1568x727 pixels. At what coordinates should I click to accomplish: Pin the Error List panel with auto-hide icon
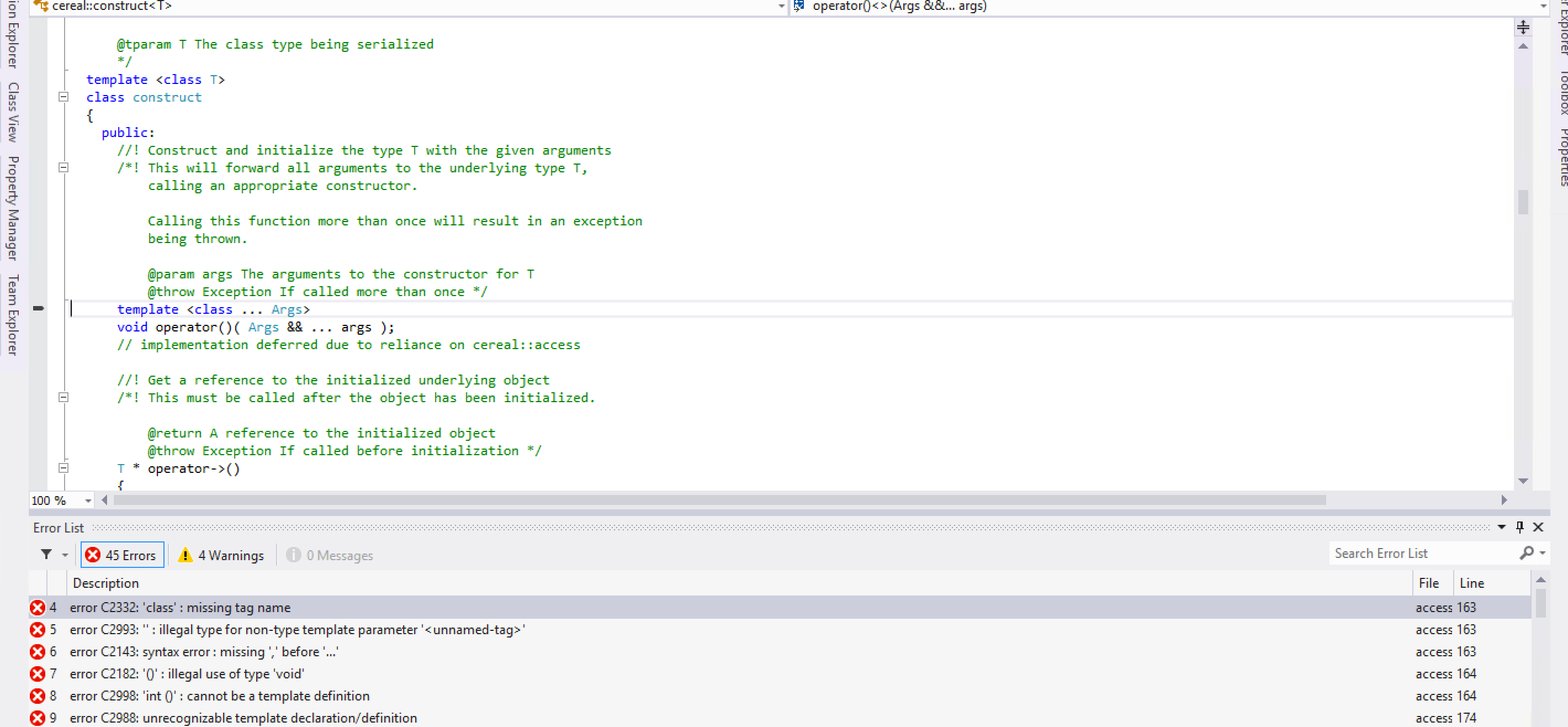(x=1520, y=526)
